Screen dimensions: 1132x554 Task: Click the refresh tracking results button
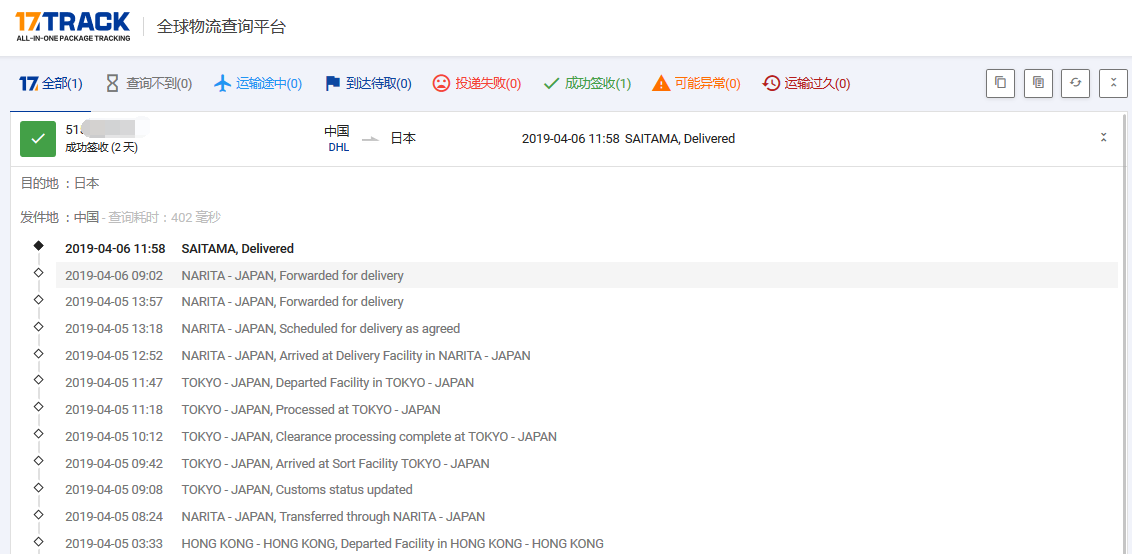(1076, 83)
